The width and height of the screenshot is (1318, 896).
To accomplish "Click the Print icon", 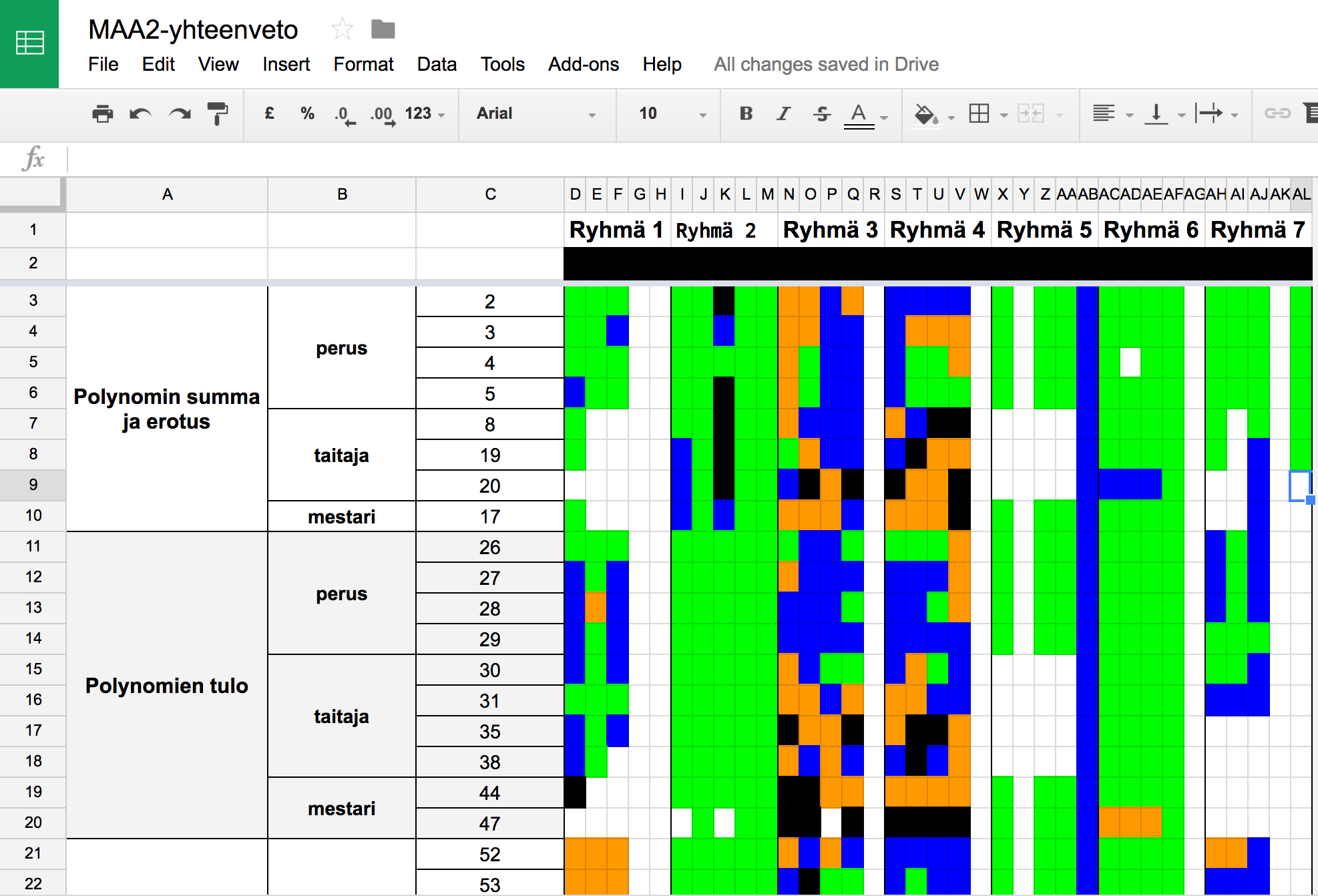I will coord(102,114).
